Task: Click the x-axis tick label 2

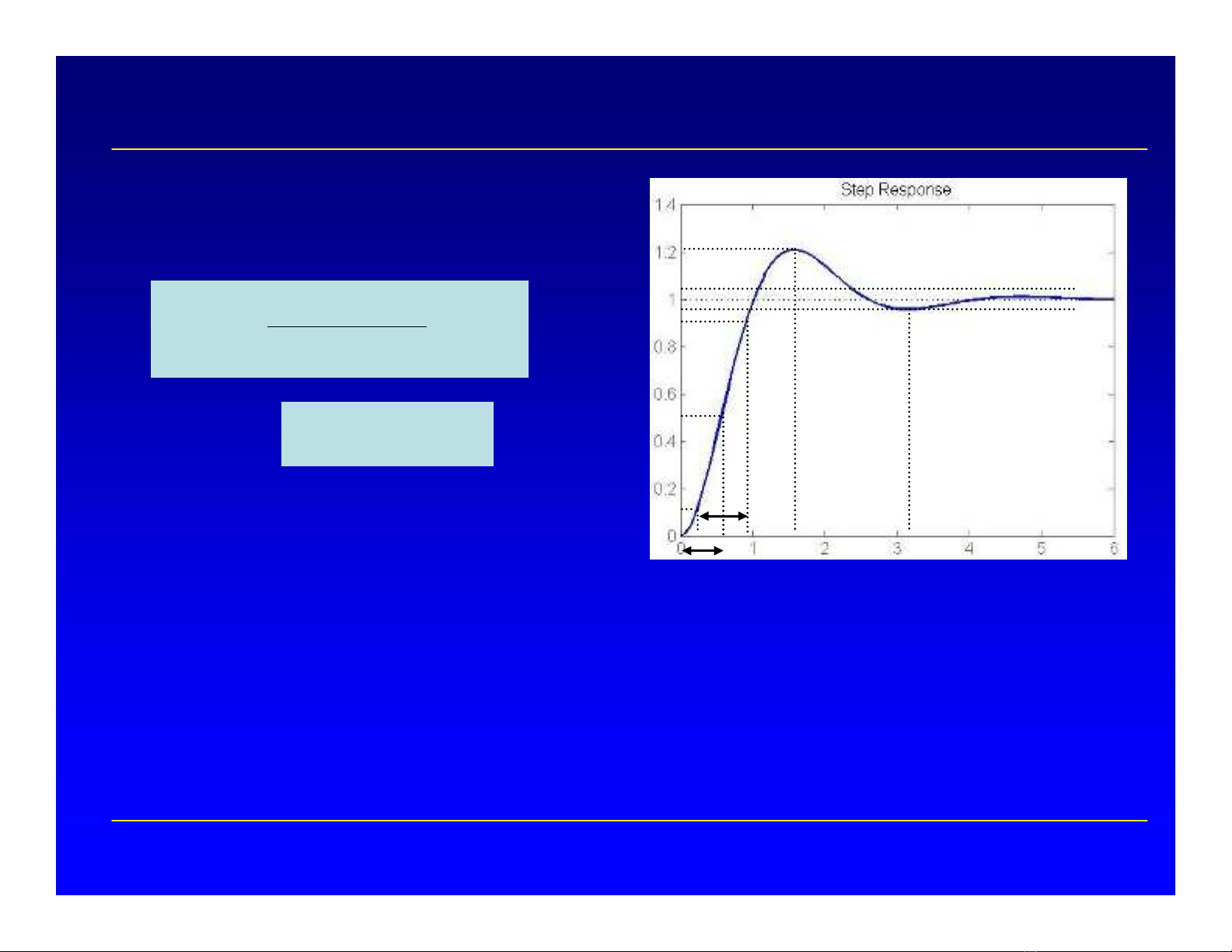Action: coord(825,549)
